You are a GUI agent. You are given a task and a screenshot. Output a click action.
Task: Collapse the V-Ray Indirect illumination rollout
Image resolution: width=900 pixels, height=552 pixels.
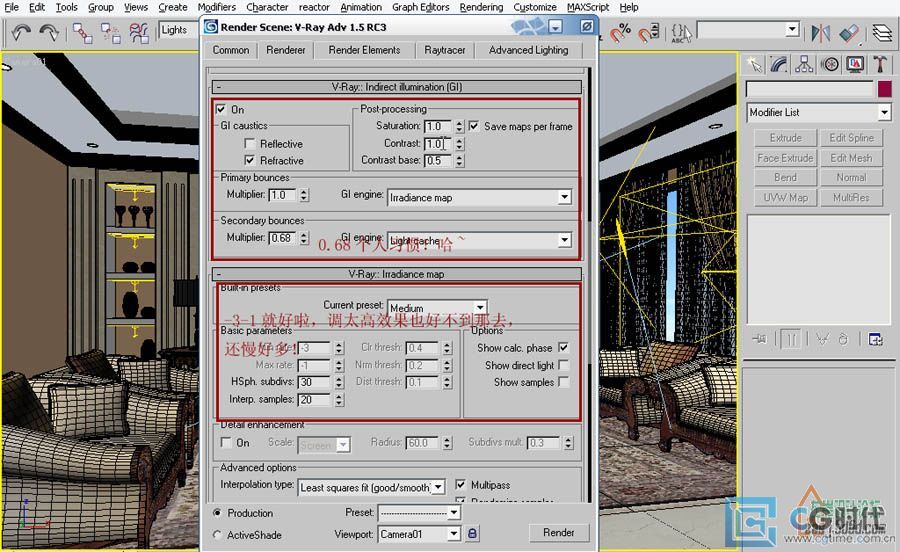397,87
